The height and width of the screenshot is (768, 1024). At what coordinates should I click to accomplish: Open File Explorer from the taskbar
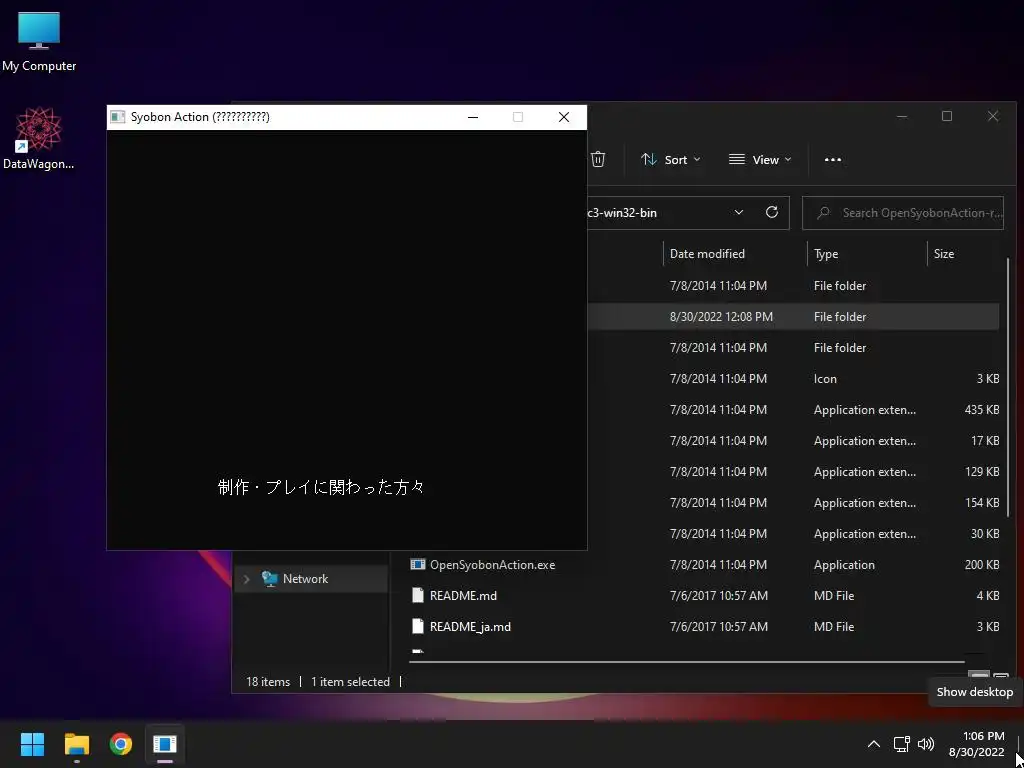(x=76, y=744)
